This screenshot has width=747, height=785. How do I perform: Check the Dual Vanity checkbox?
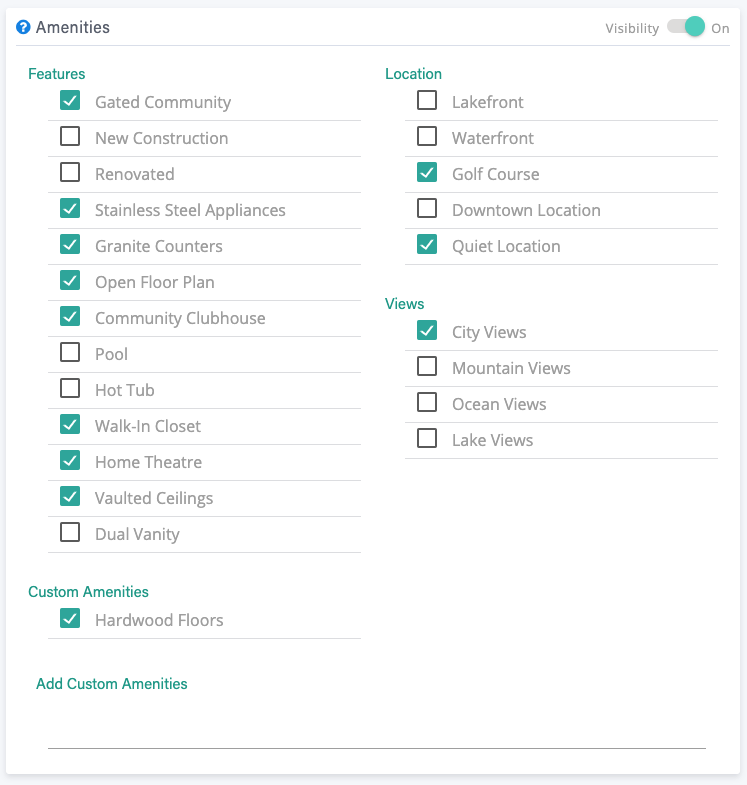coord(70,533)
